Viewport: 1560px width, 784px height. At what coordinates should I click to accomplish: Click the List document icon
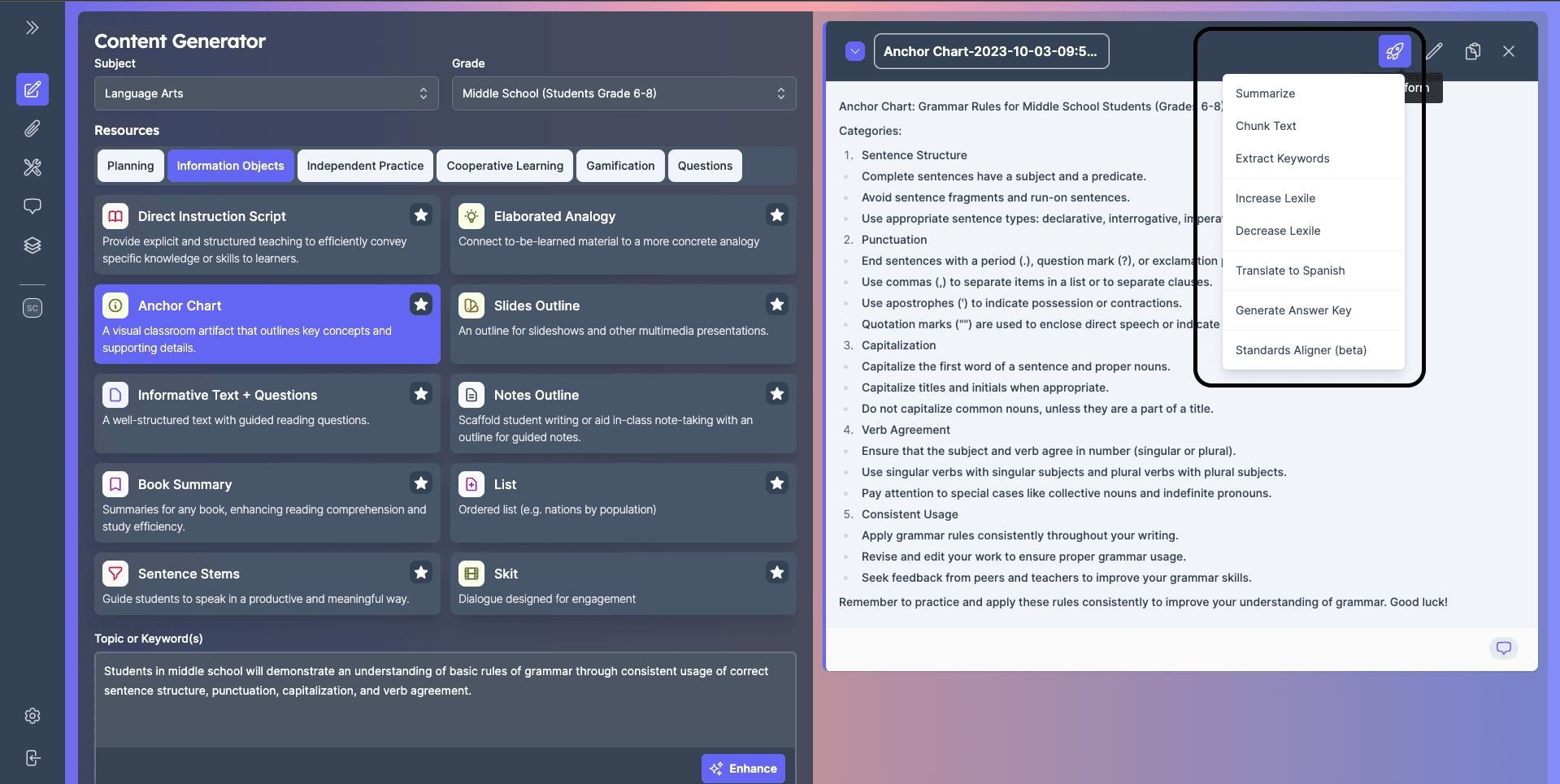tap(471, 484)
